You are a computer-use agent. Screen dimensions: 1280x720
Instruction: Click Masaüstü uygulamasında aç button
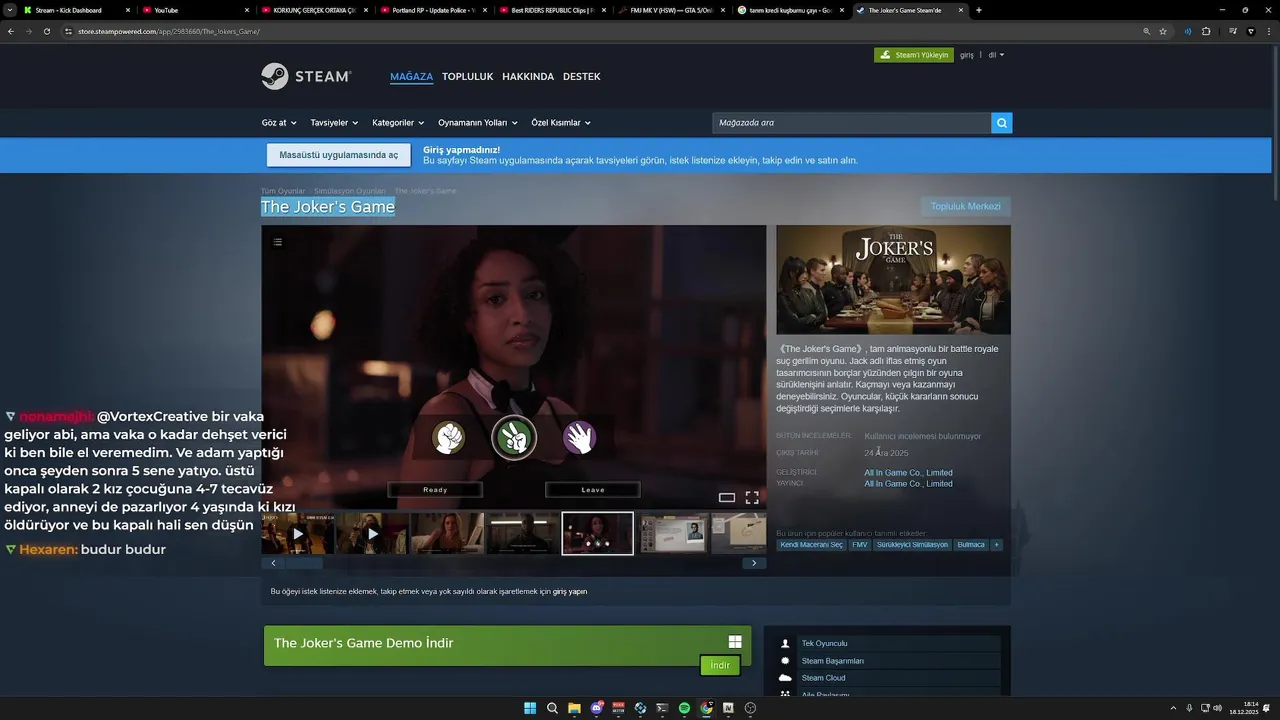pyautogui.click(x=339, y=155)
